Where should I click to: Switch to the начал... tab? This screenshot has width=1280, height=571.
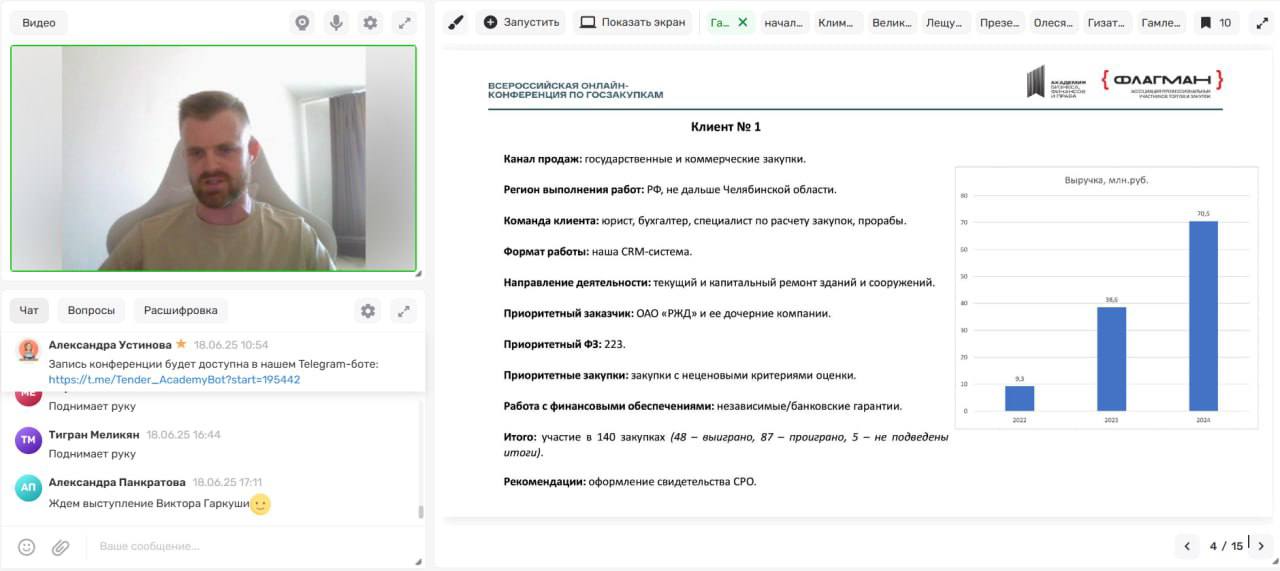coord(783,22)
